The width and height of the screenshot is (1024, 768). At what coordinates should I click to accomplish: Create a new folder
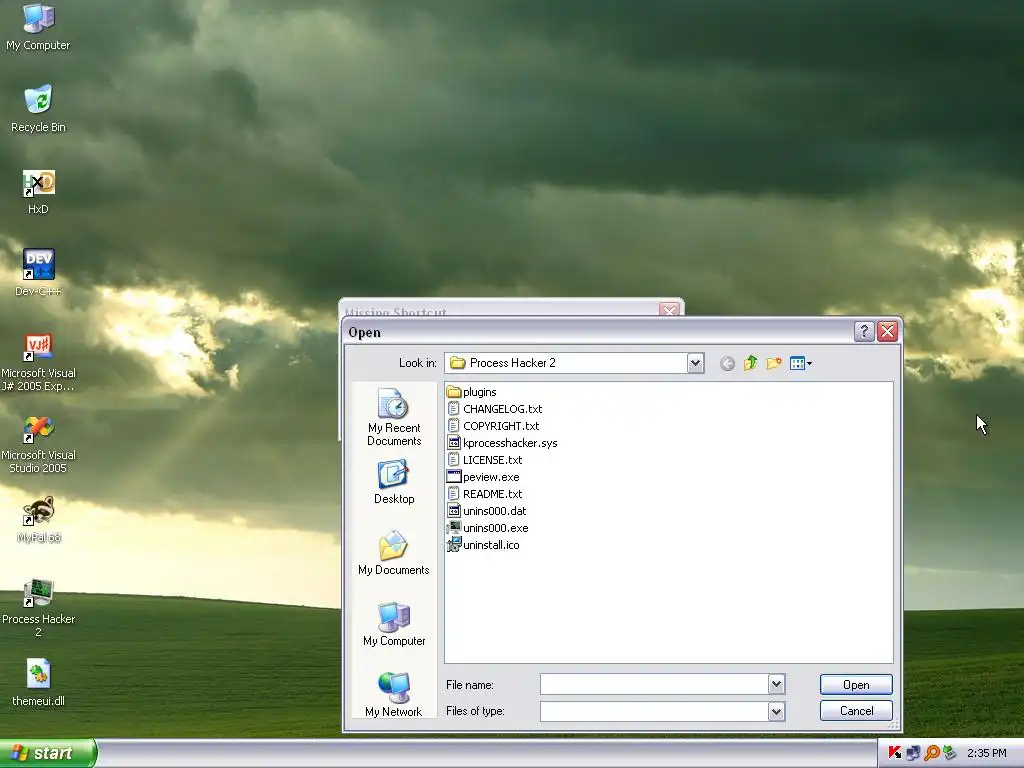[774, 363]
